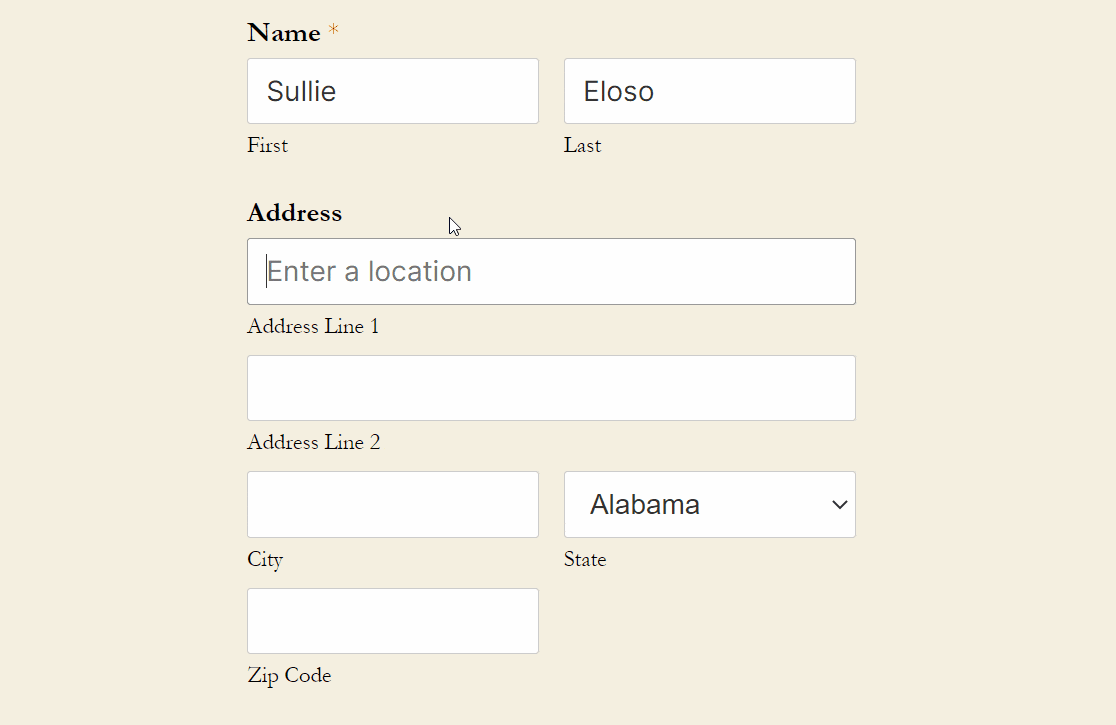Click the "Zip Code" sublabel text
The width and height of the screenshot is (1116, 725).
pos(289,676)
